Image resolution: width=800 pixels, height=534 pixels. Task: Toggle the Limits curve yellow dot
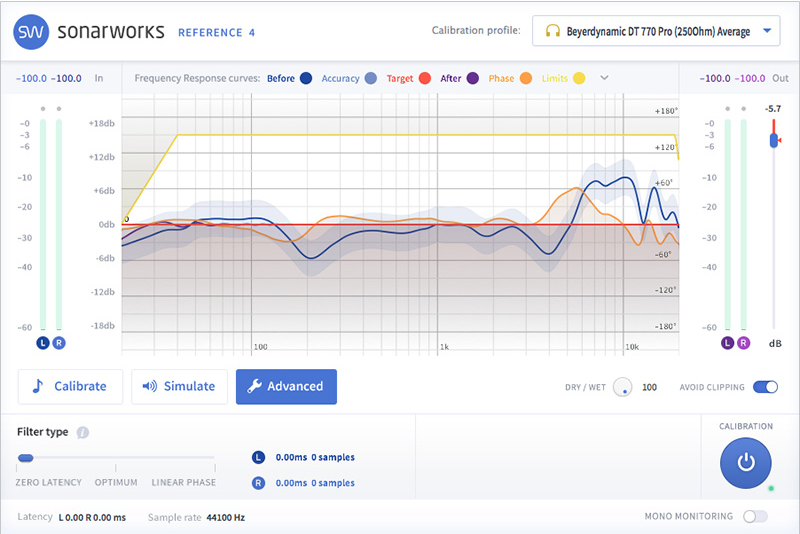[579, 78]
